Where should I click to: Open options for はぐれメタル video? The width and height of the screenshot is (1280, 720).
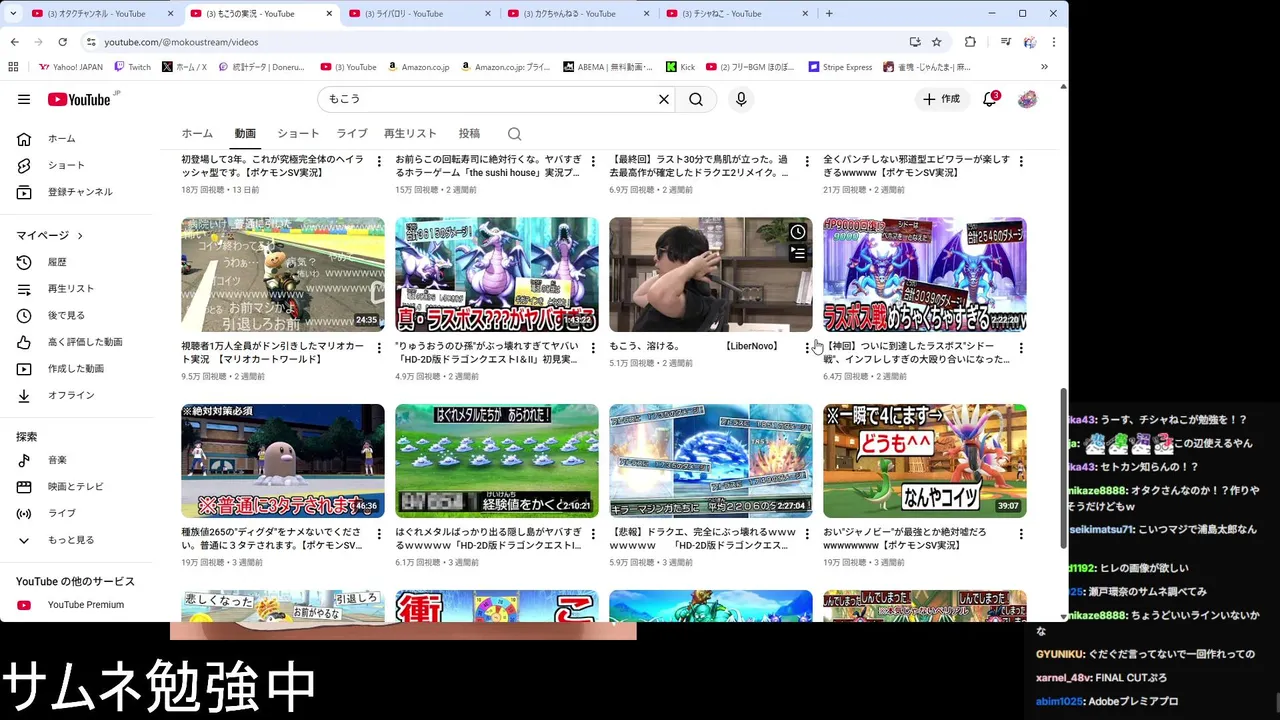[593, 534]
